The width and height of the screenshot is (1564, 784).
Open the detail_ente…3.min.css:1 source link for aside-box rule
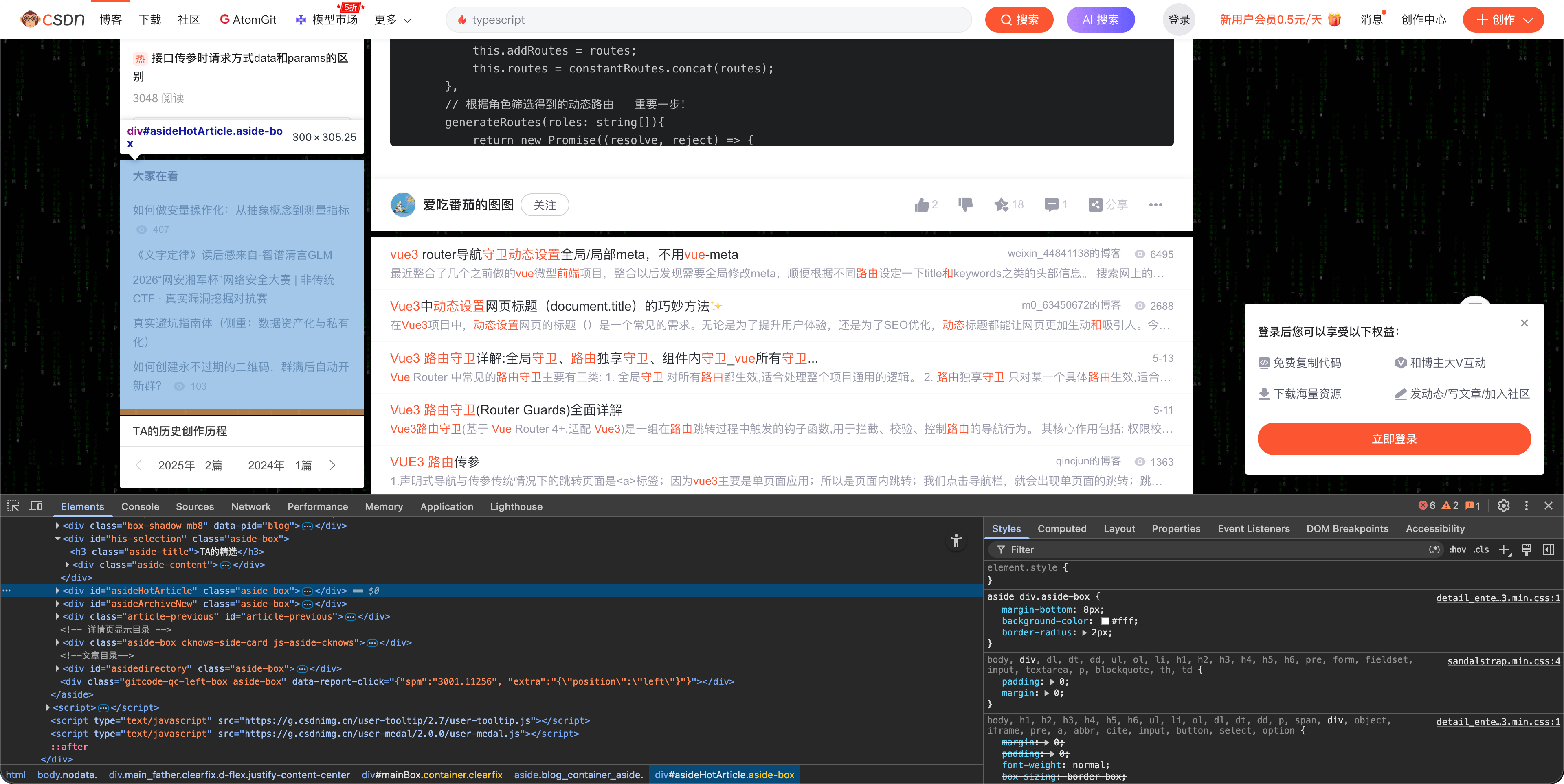[1498, 598]
